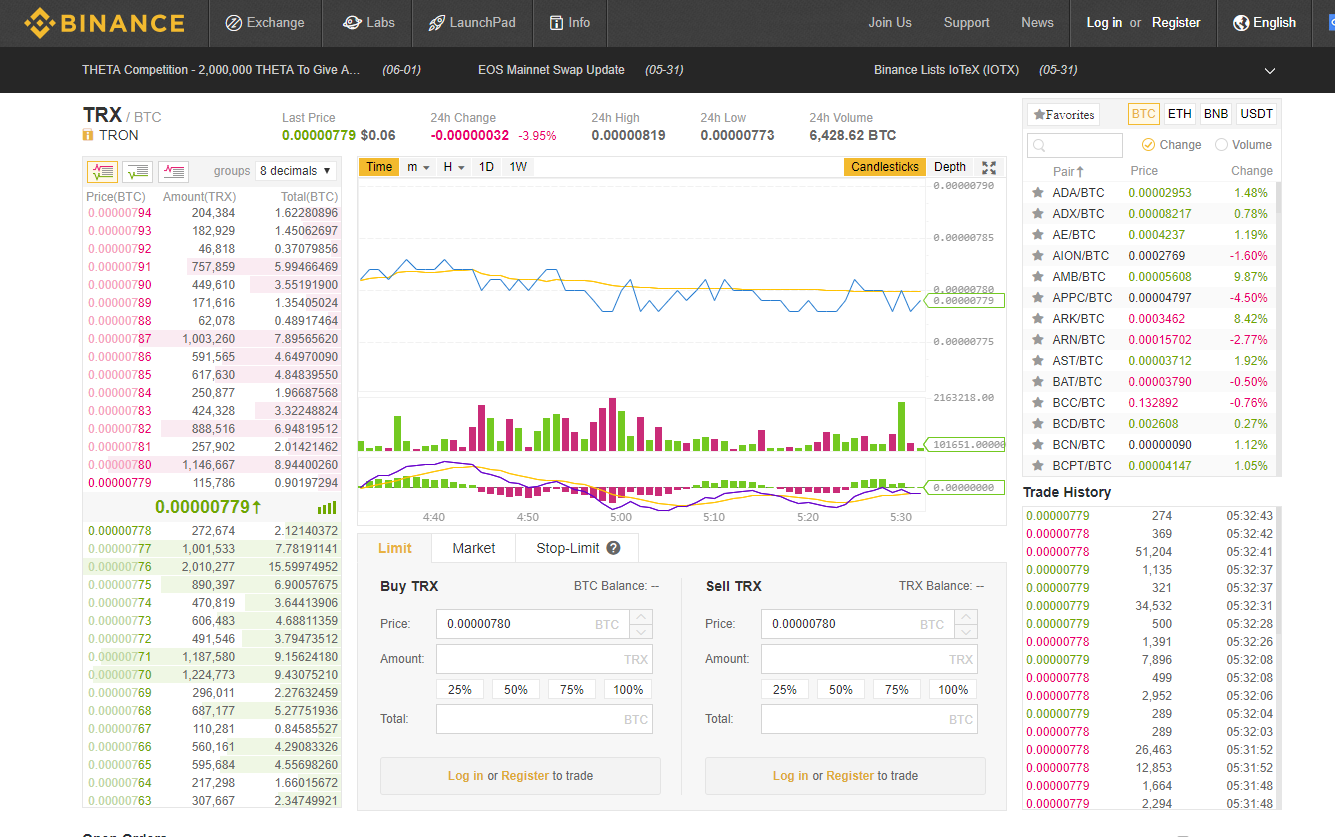
Task: Star the BCD/BTC pair as favorite
Action: click(x=1038, y=424)
